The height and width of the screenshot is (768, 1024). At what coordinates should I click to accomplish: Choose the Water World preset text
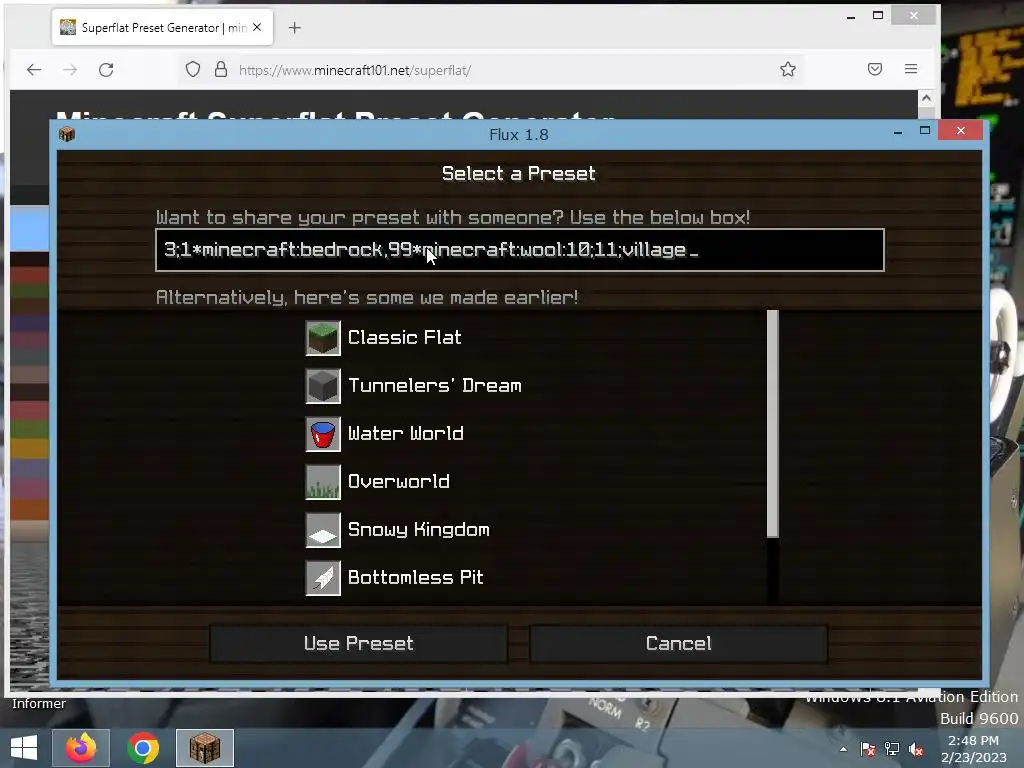406,433
